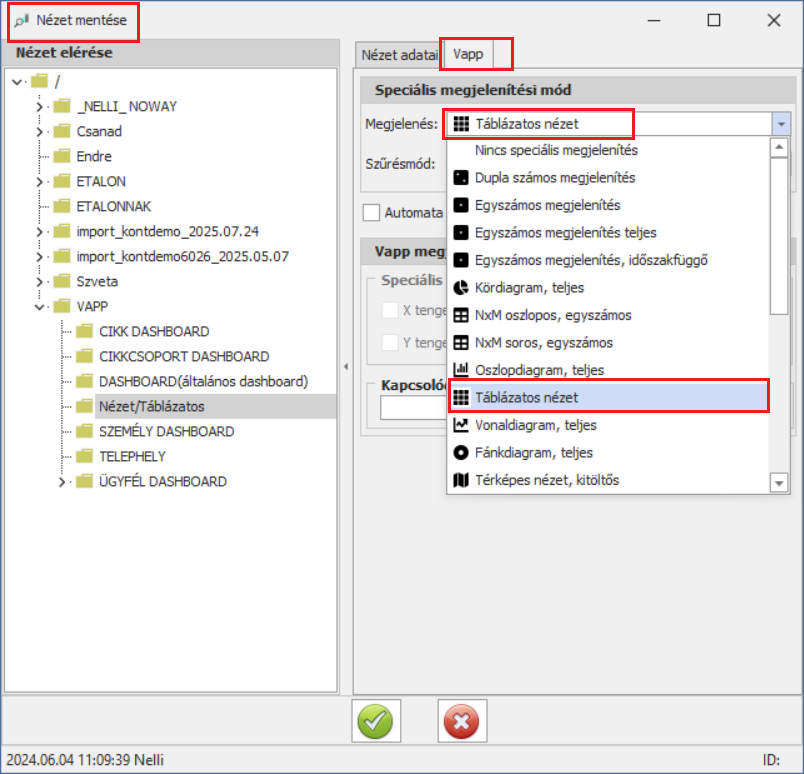804x774 pixels.
Task: Click the red X cancel button
Action: [461, 720]
